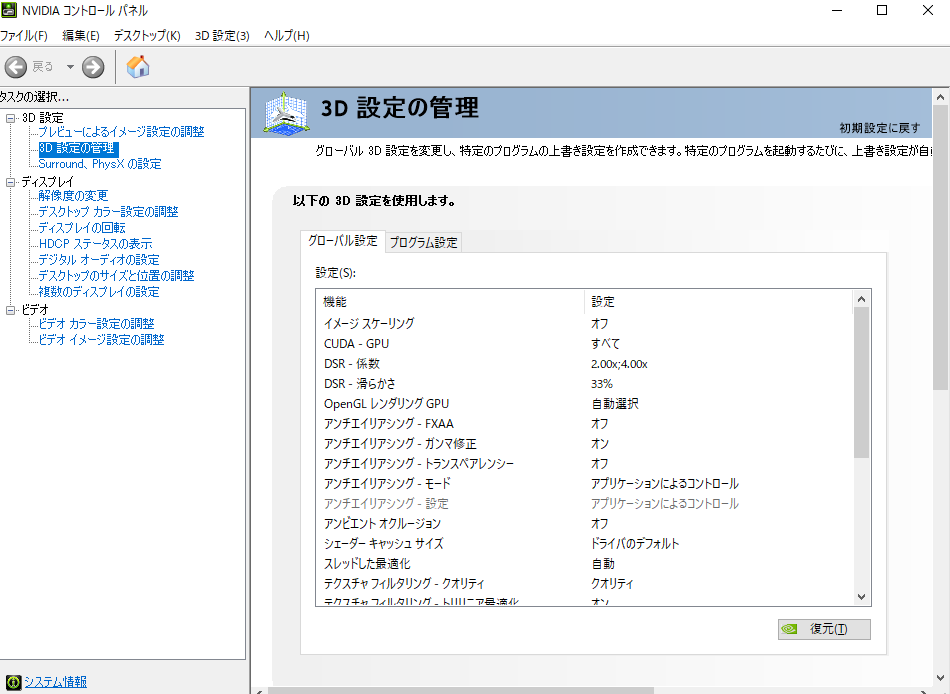Screen dimensions: 950x694
Task: Click the forward arrow navigation button
Action: tap(93, 67)
